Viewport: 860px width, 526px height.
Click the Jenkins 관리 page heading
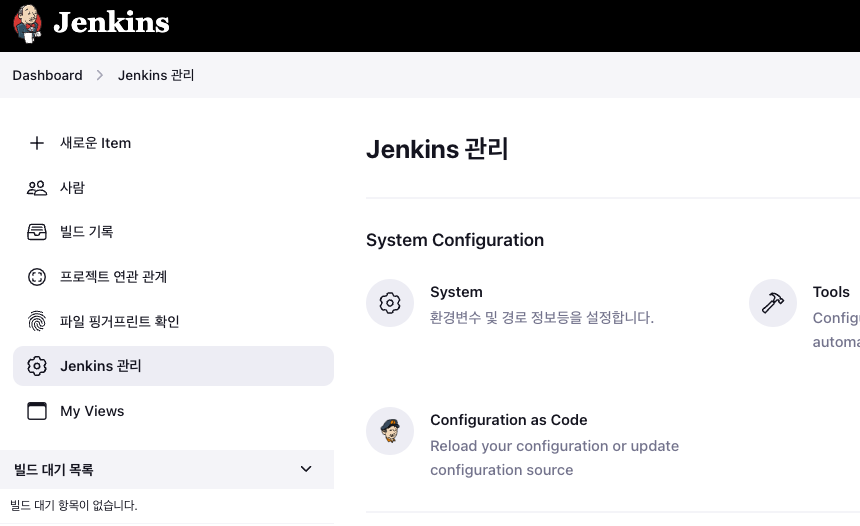[437, 149]
